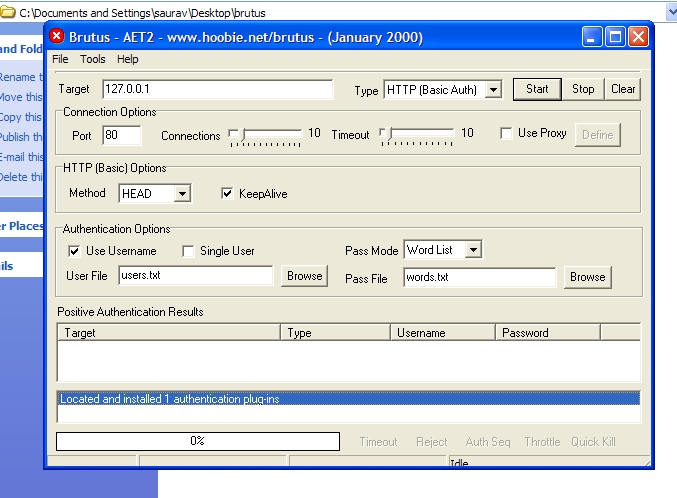Click the Copy this link in Explorer sidebar
The width and height of the screenshot is (677, 498).
21,117
